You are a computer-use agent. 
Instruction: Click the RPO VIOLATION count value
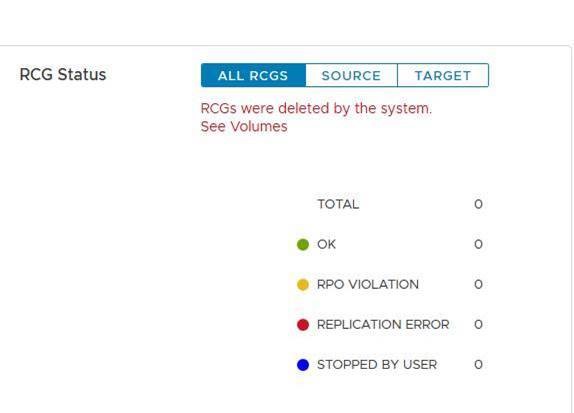coord(478,284)
